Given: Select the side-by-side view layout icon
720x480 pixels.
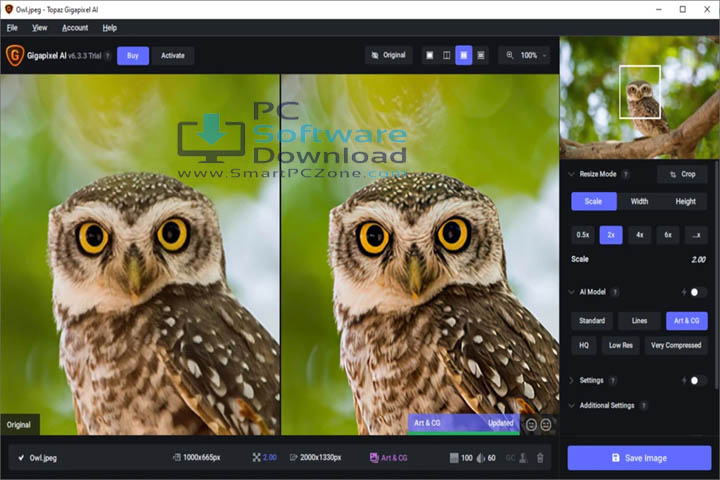Looking at the screenshot, I should tap(464, 55).
